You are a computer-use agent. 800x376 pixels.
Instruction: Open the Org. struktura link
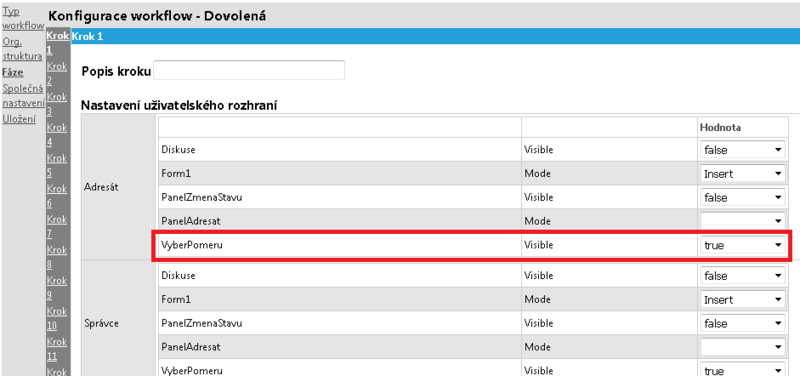pyautogui.click(x=22, y=49)
